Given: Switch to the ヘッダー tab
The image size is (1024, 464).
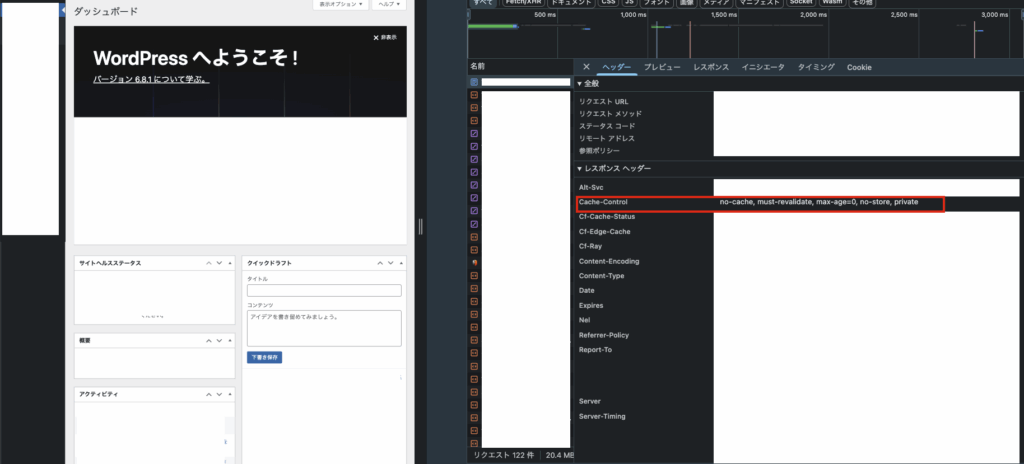Looking at the screenshot, I should coord(616,67).
